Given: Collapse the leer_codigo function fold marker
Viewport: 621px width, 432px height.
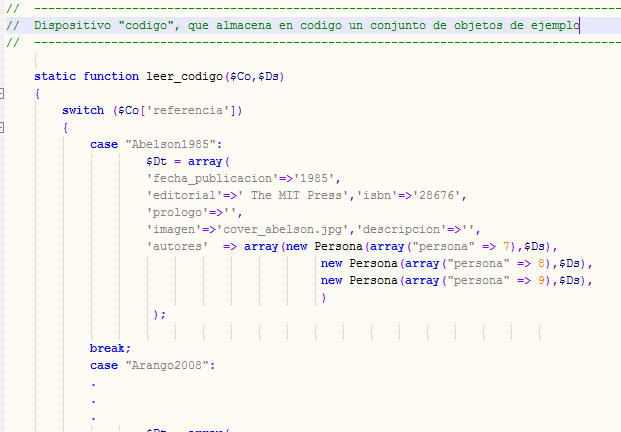Looking at the screenshot, I should click(3, 93).
